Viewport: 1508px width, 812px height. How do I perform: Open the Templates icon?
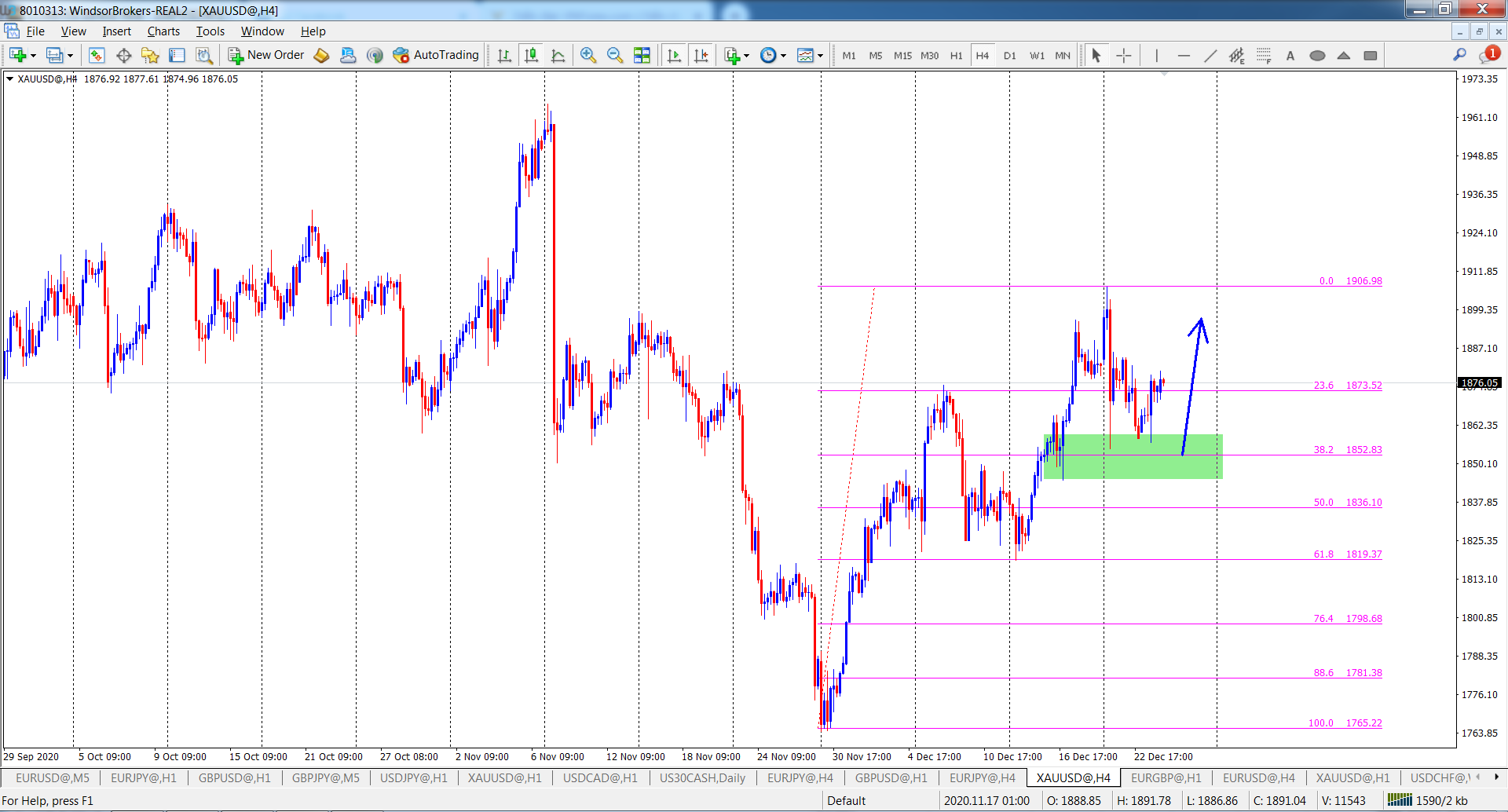[x=805, y=55]
